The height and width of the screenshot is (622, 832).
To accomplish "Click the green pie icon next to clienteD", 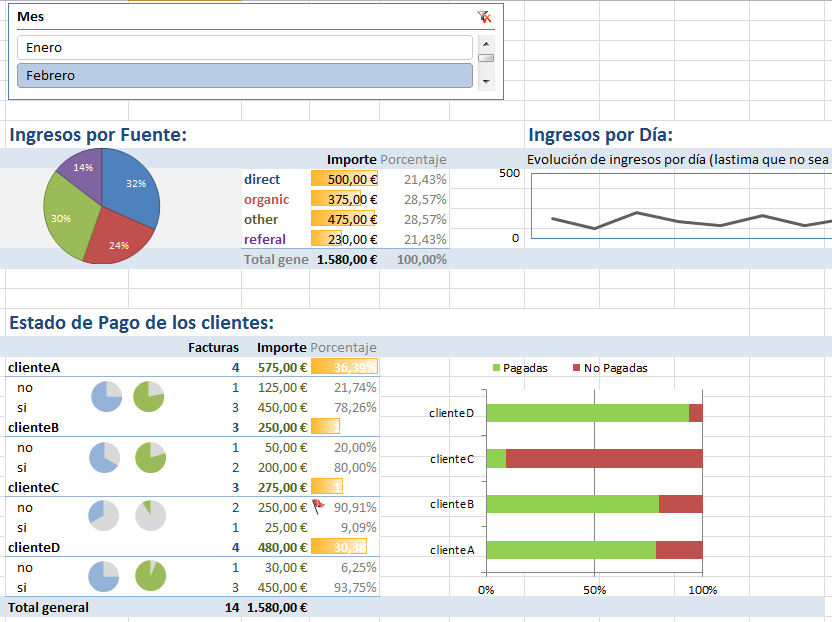I will [x=148, y=576].
